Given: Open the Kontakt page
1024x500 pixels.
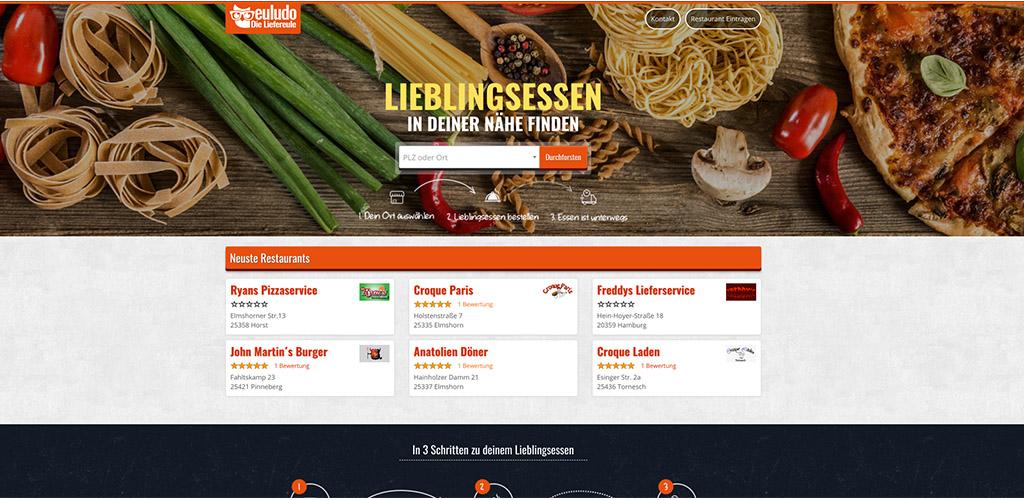Looking at the screenshot, I should pos(662,19).
